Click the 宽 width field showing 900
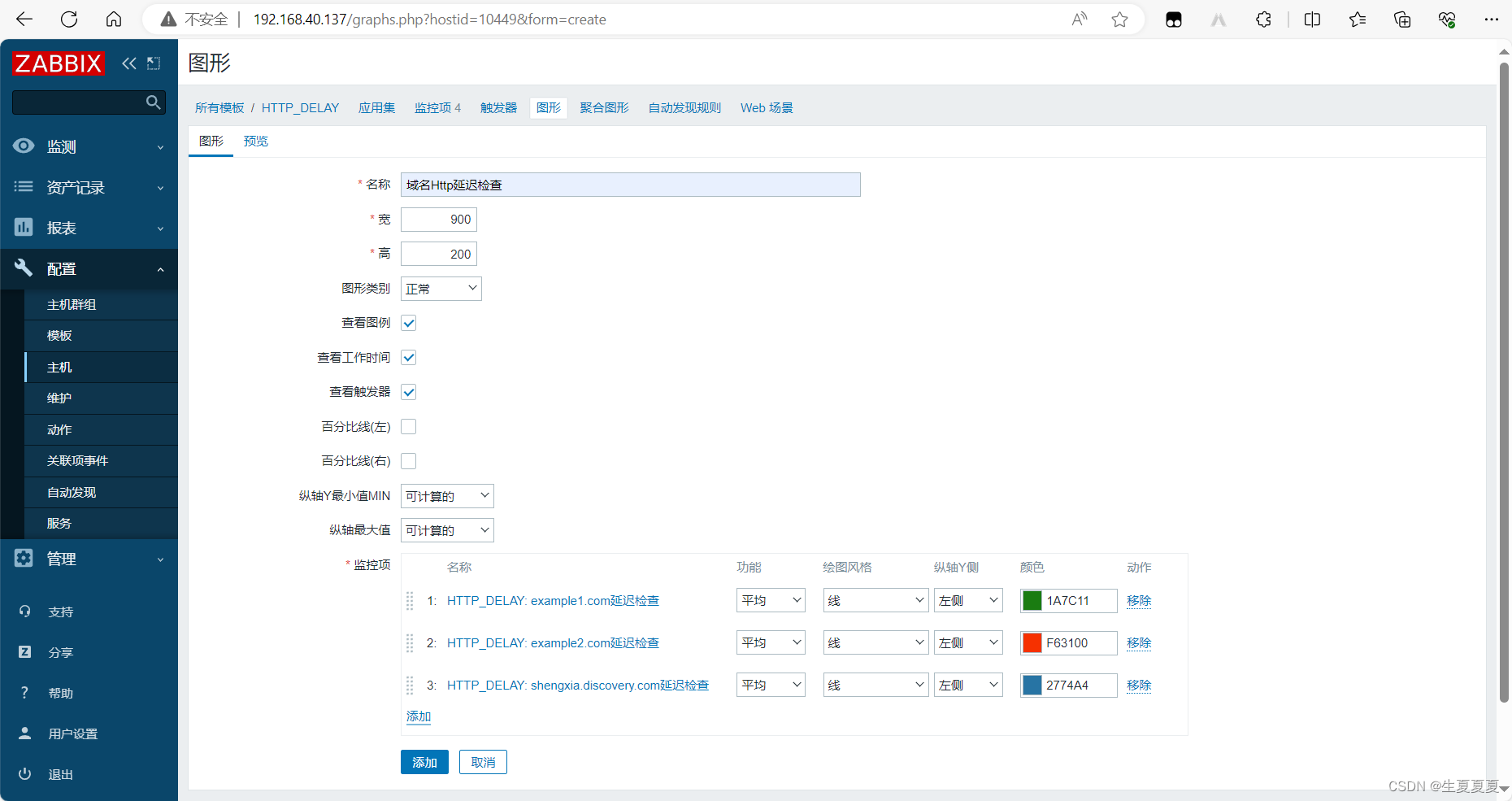This screenshot has height=801, width=1512. click(439, 220)
